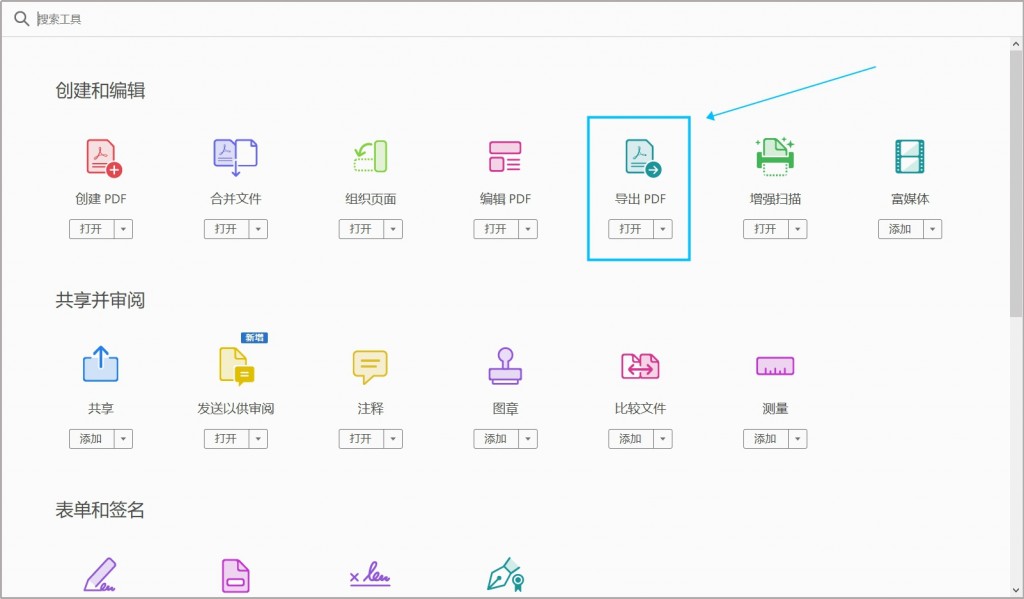Viewport: 1024px width, 599px height.
Task: Click 打开 under 发送以供审阅
Action: coord(226,439)
